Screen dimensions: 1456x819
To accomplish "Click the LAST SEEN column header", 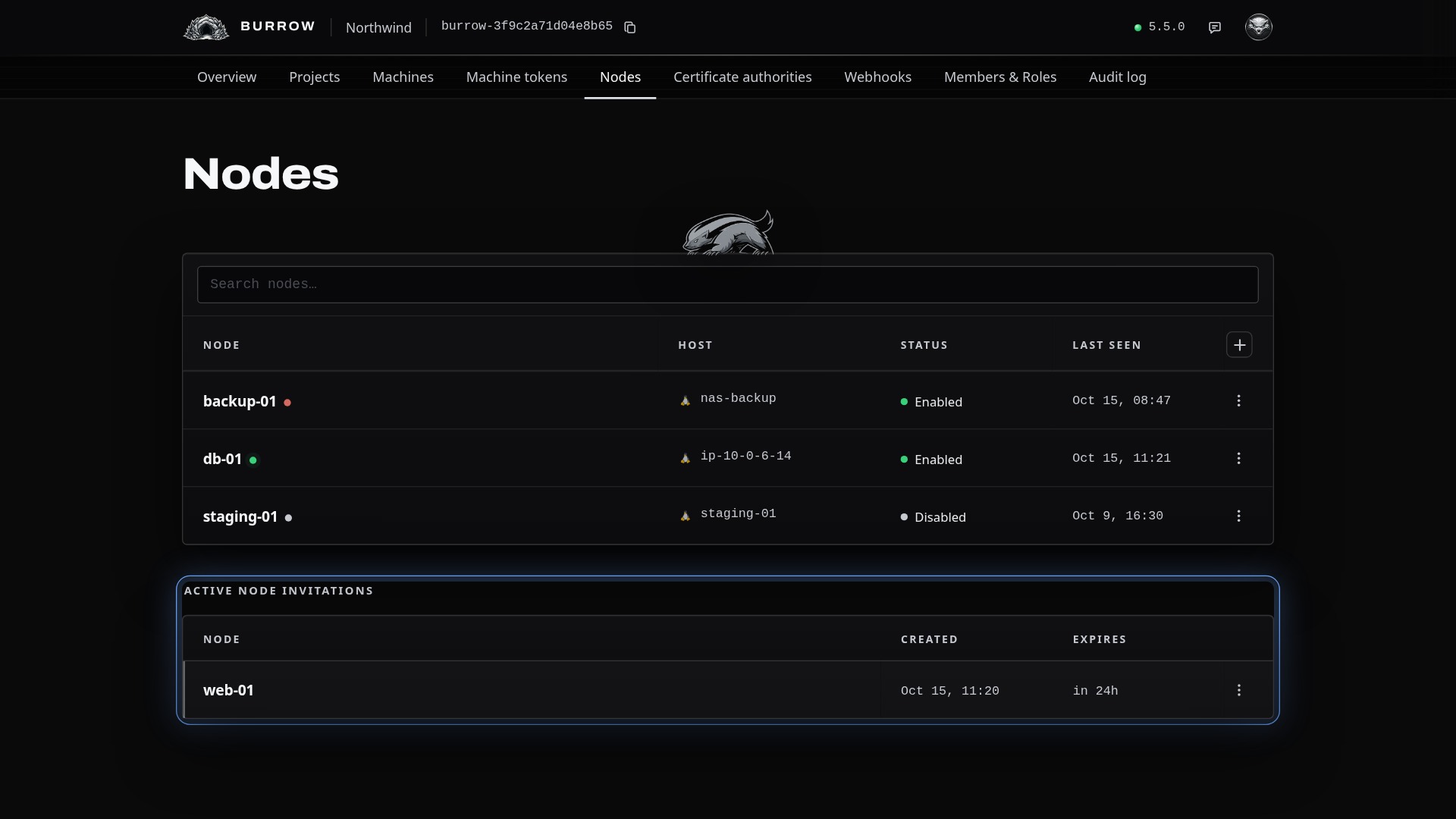I will click(1106, 345).
